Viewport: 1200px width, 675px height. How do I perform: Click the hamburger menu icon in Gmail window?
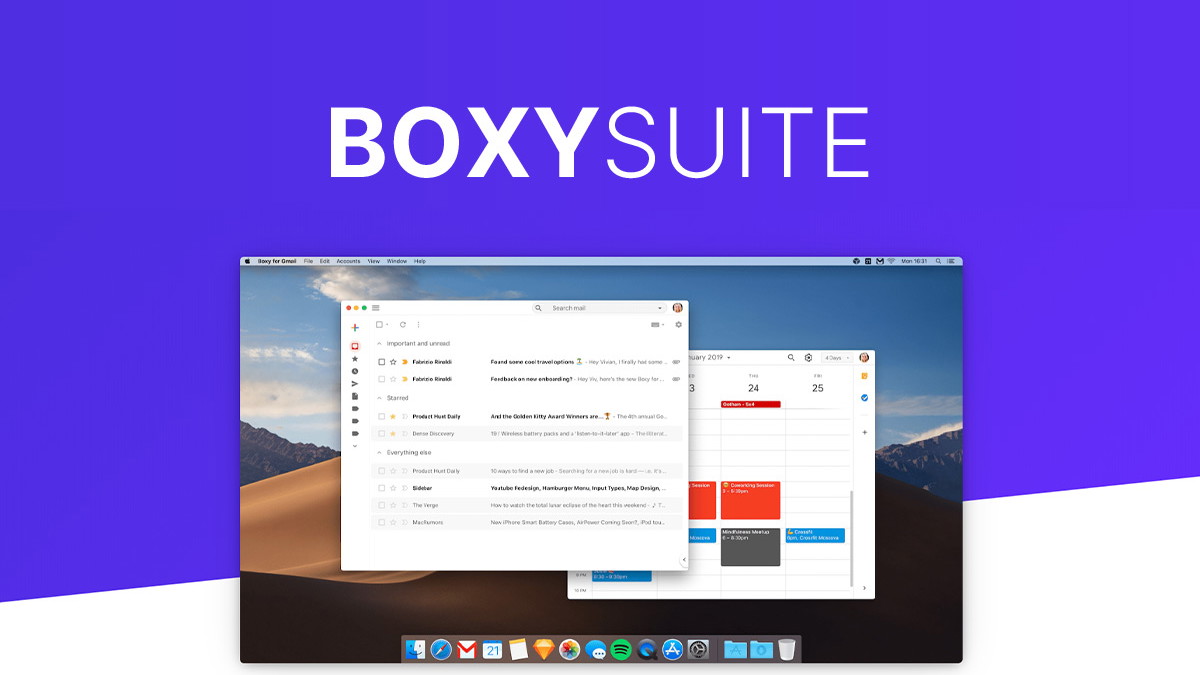376,308
